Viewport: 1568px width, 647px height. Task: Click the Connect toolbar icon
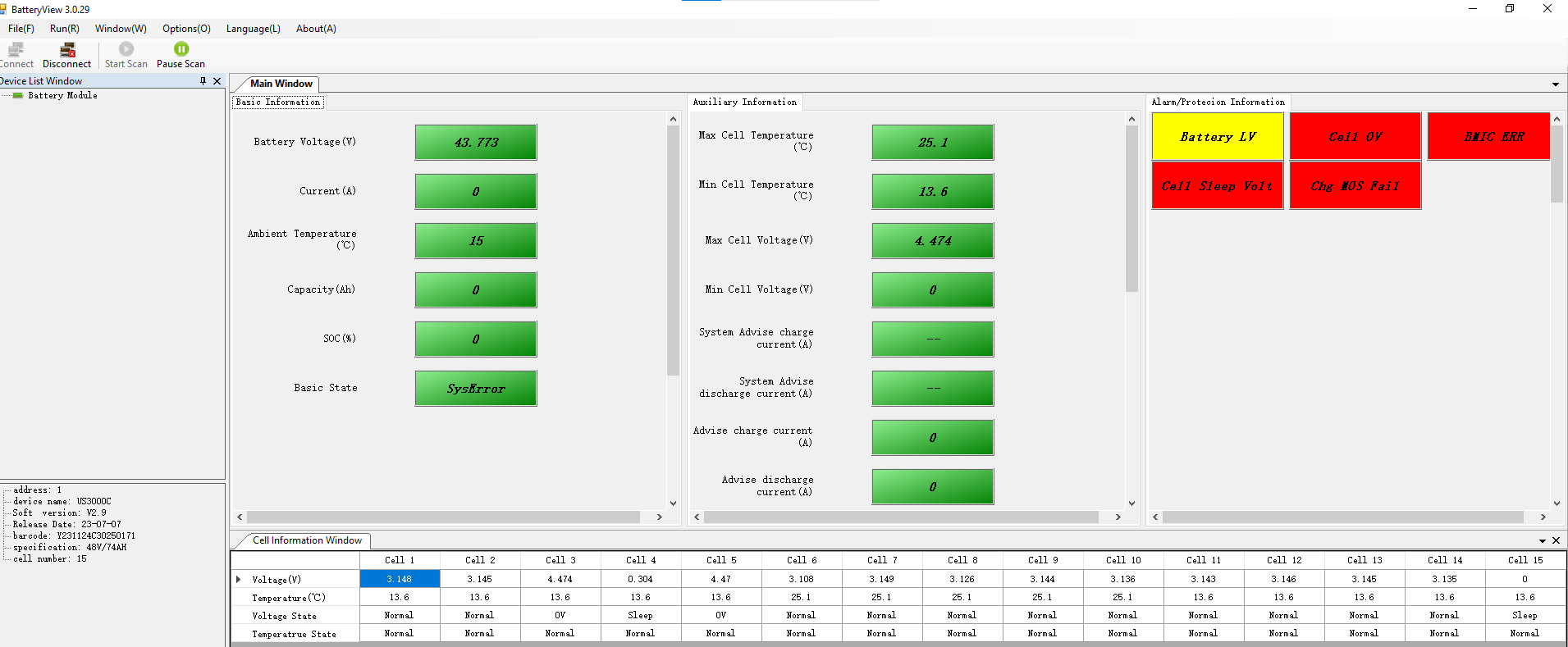16,51
